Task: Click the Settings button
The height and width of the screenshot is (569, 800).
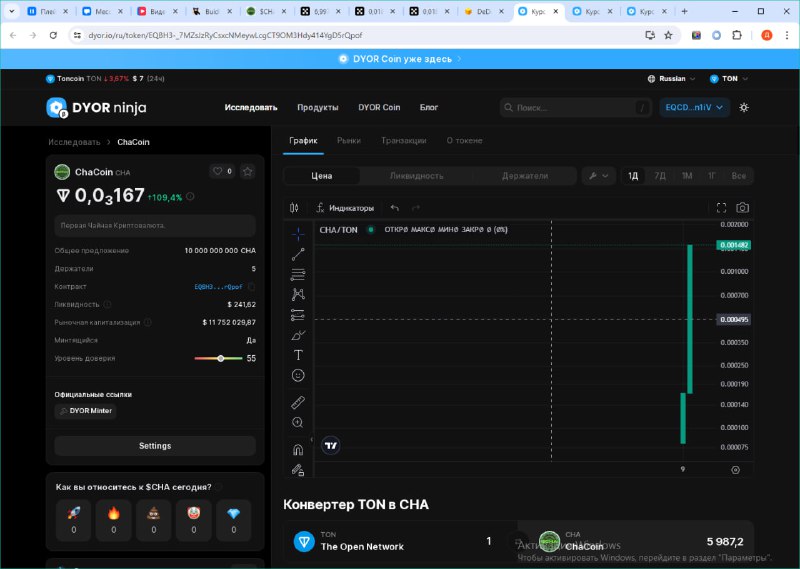Action: tap(155, 446)
